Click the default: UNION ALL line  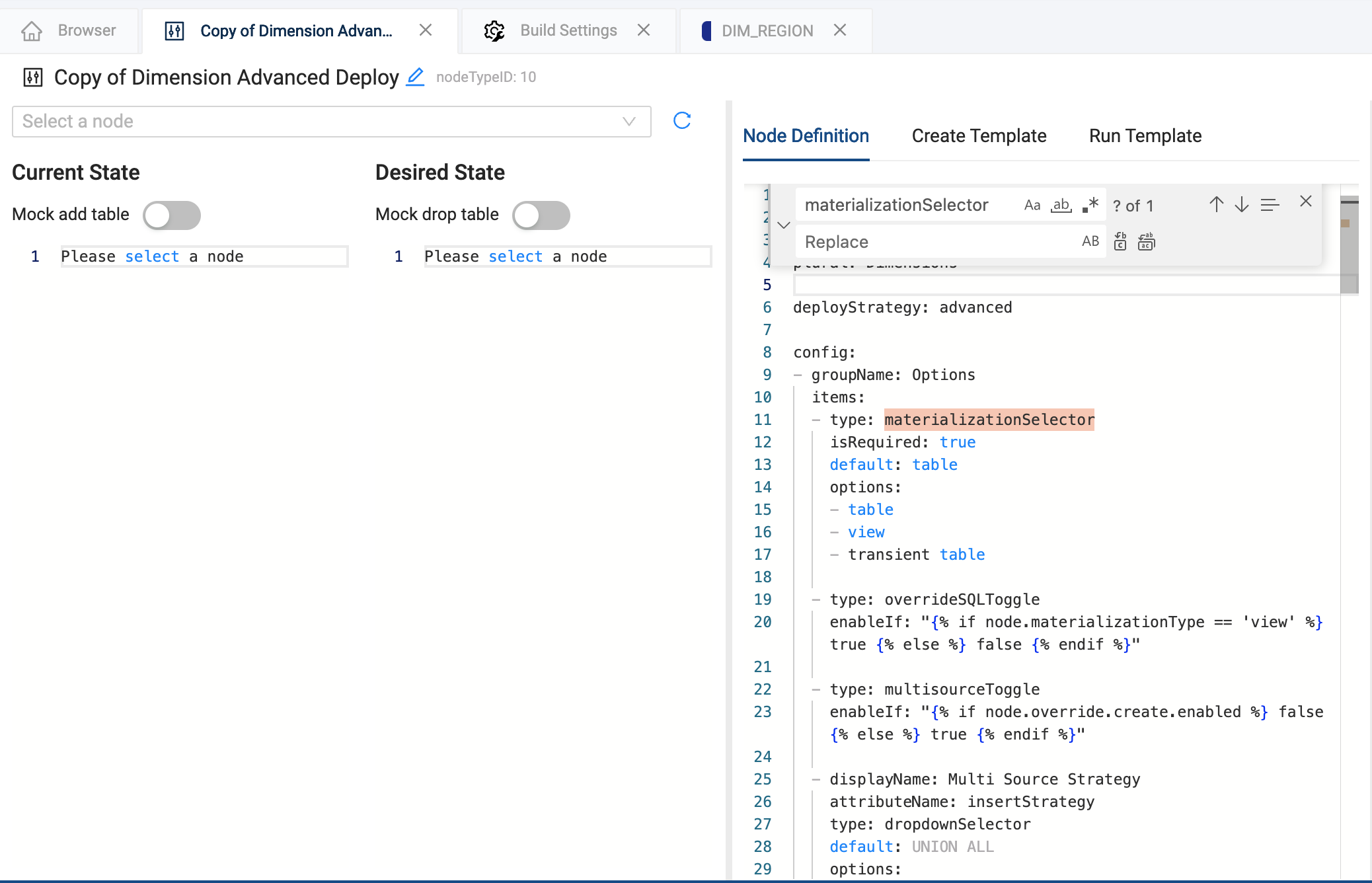tap(912, 847)
